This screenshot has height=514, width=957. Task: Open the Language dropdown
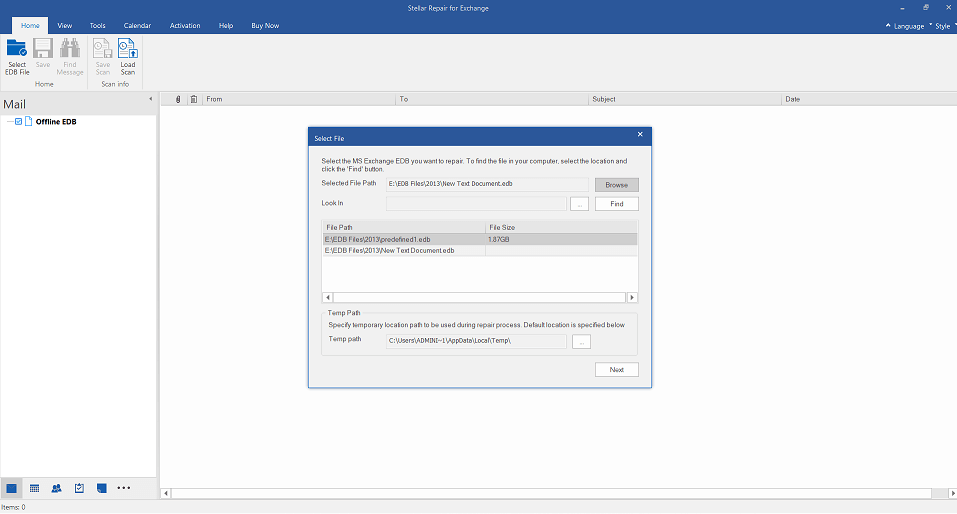click(x=909, y=26)
